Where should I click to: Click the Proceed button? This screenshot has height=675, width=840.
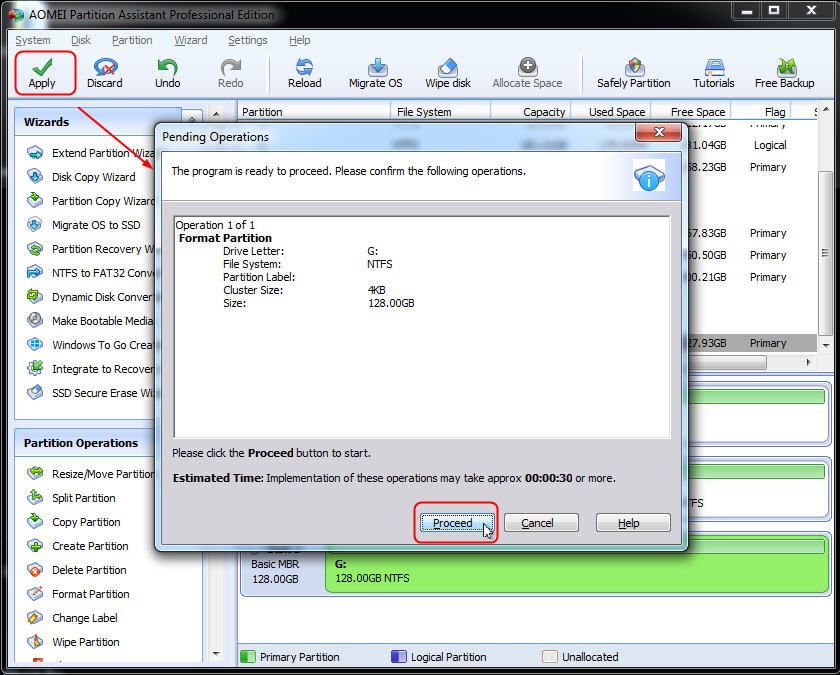tap(456, 523)
